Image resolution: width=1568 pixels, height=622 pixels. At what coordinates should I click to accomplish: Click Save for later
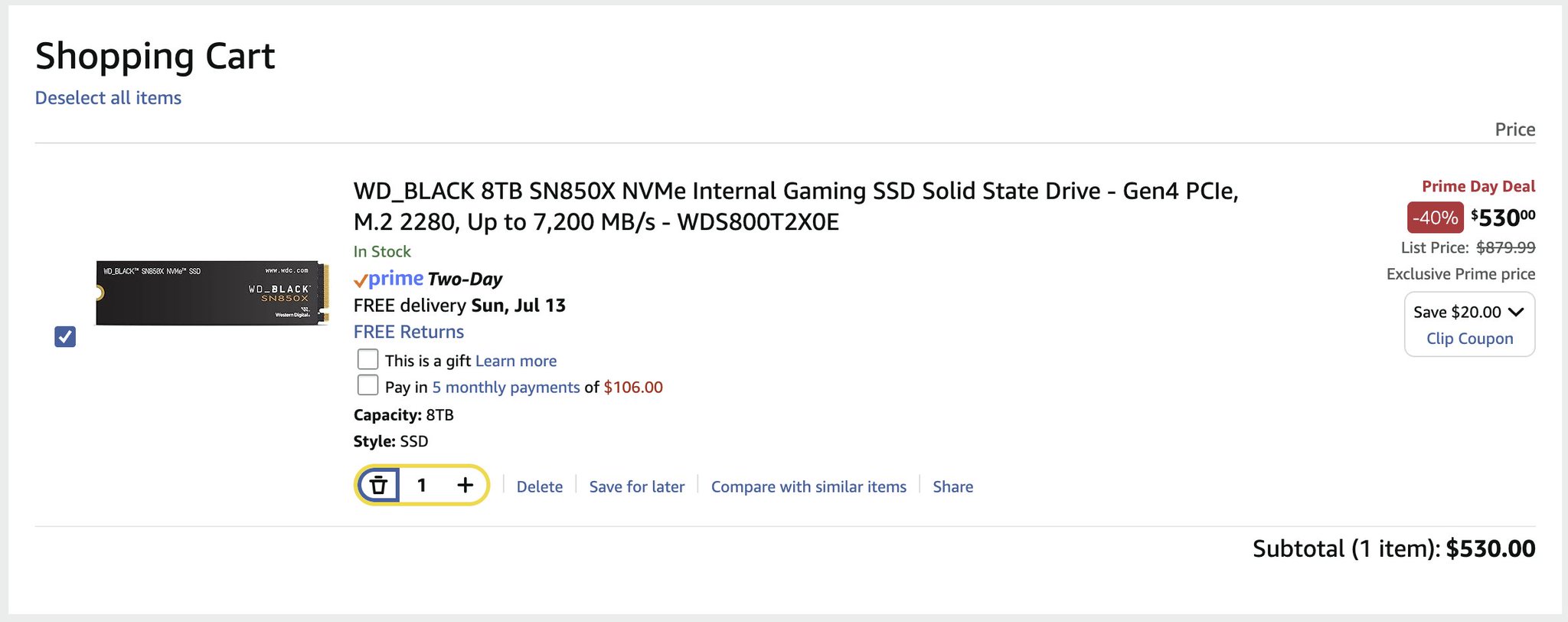637,486
